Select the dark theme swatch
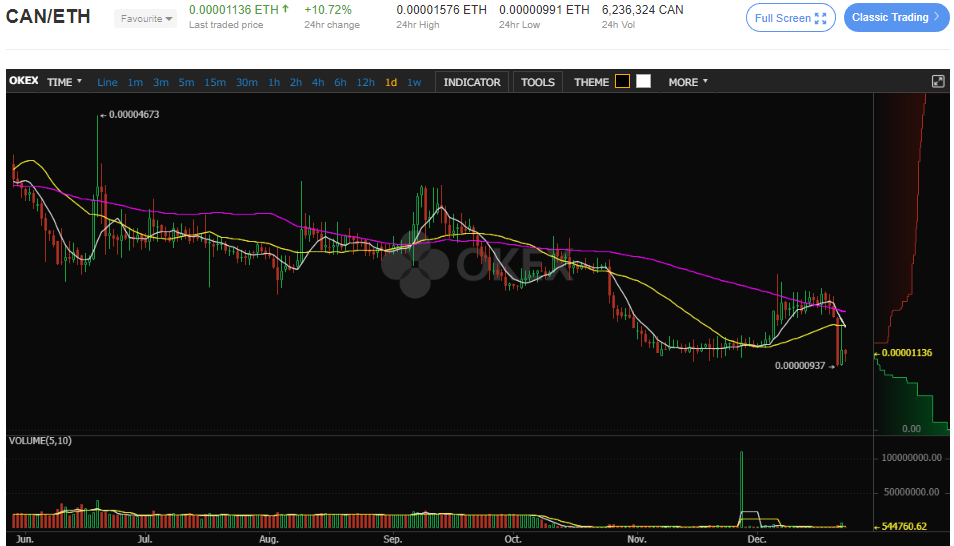954x546 pixels. click(622, 82)
